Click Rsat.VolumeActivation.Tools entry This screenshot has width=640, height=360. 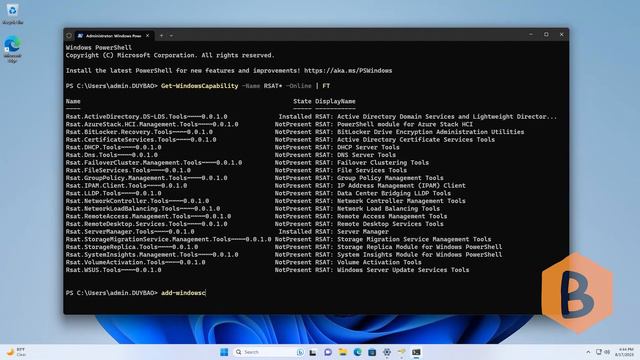136,262
